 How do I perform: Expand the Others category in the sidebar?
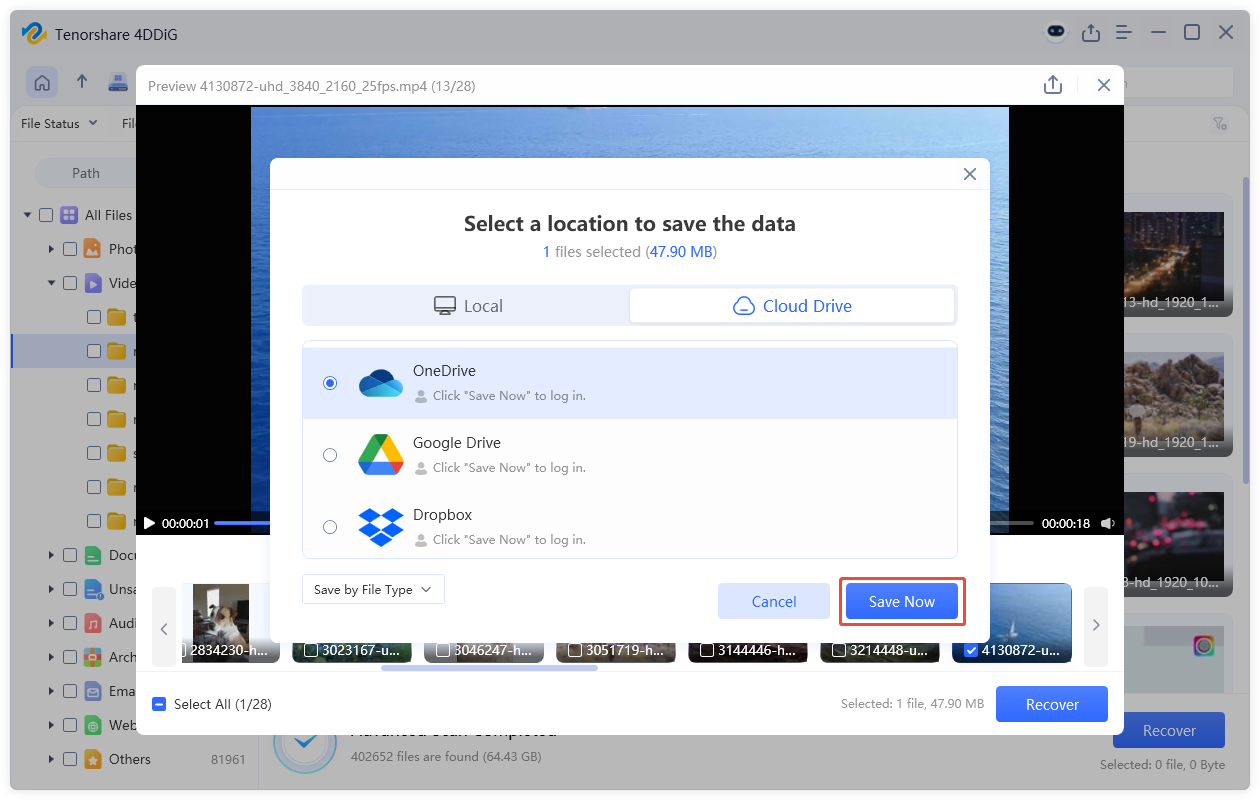pos(50,759)
